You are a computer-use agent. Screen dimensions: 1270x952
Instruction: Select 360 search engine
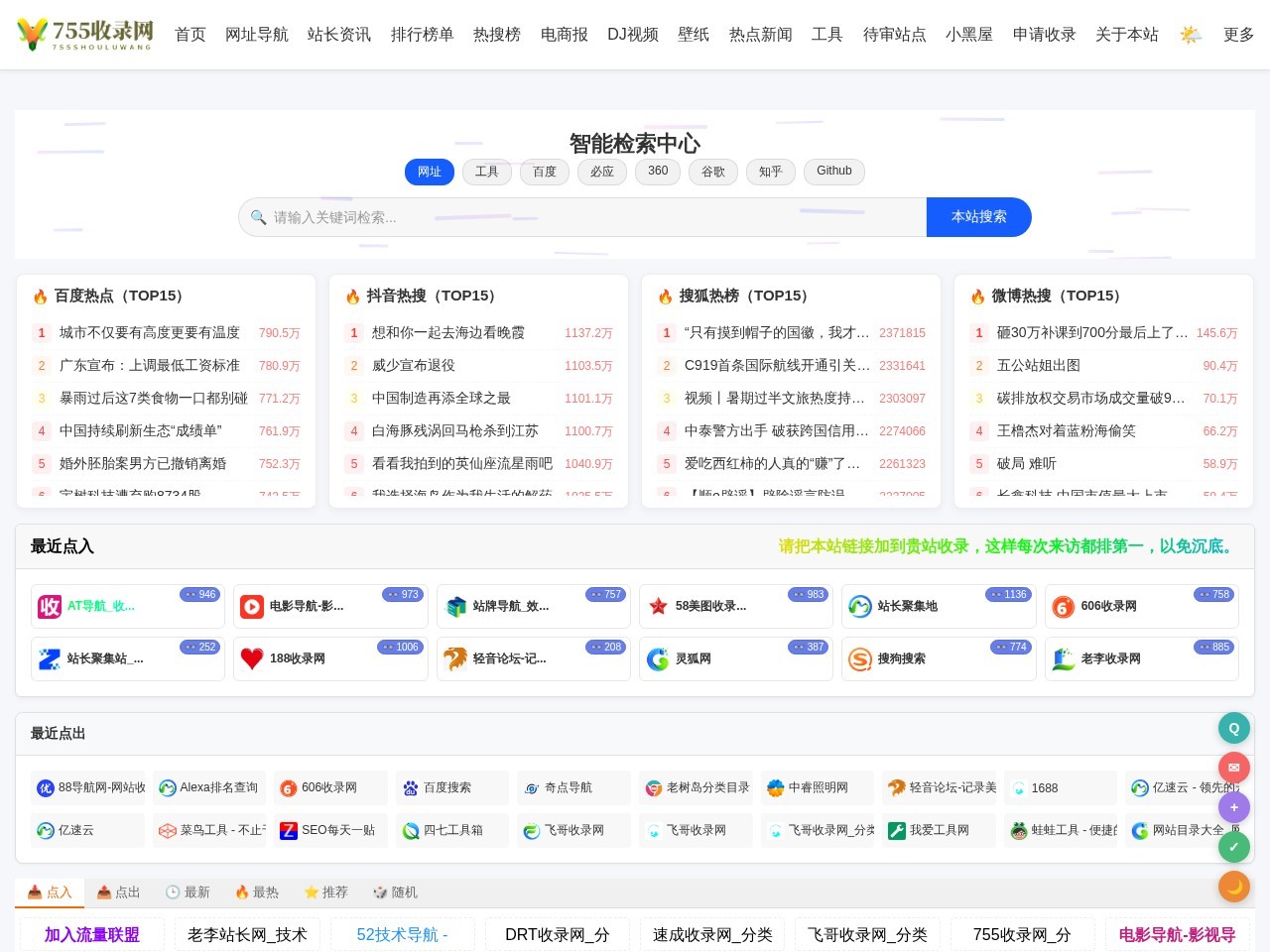click(x=658, y=172)
